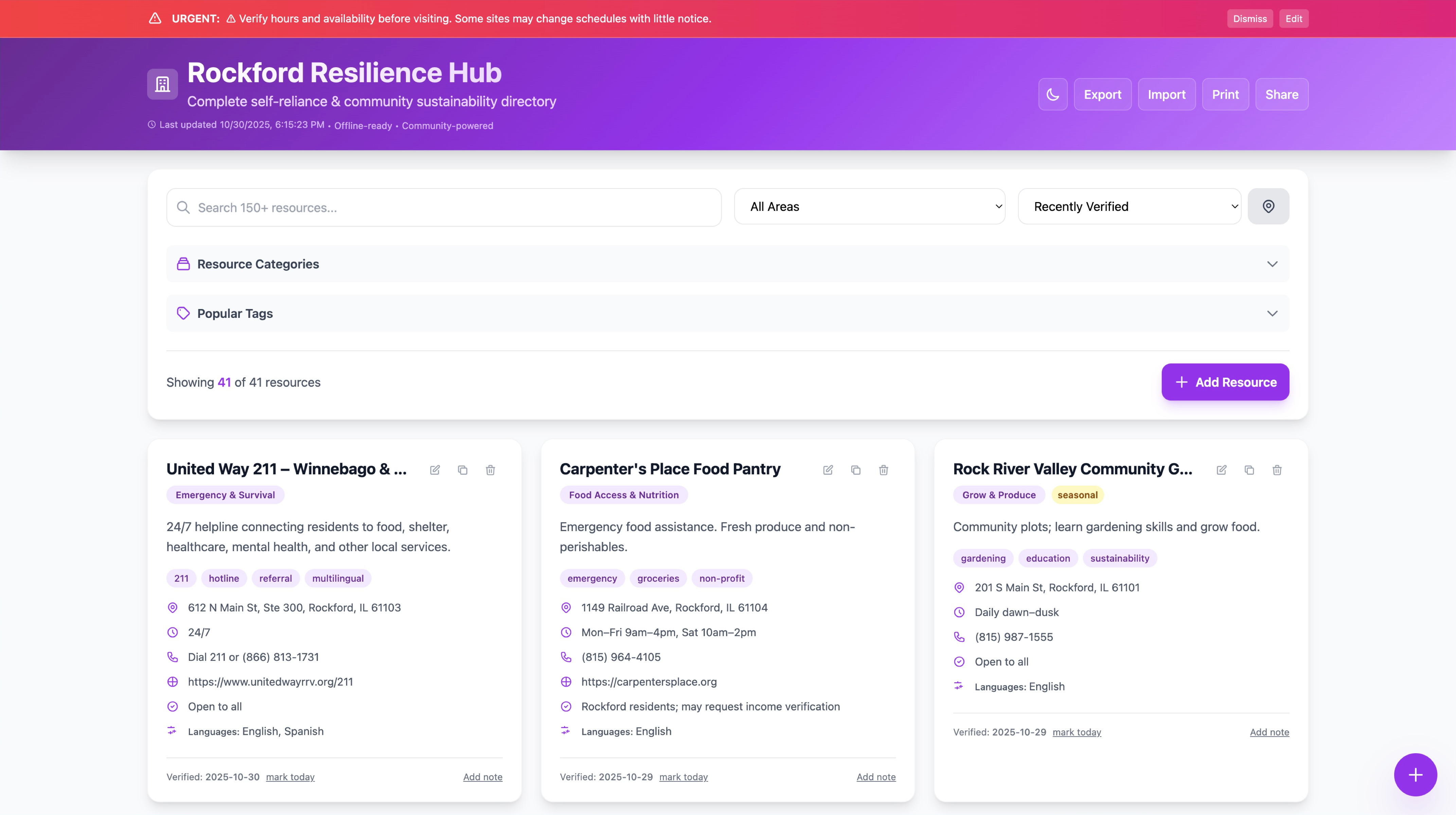Click mark today on Carpenter's Place card
This screenshot has width=1456, height=815.
pos(683,777)
